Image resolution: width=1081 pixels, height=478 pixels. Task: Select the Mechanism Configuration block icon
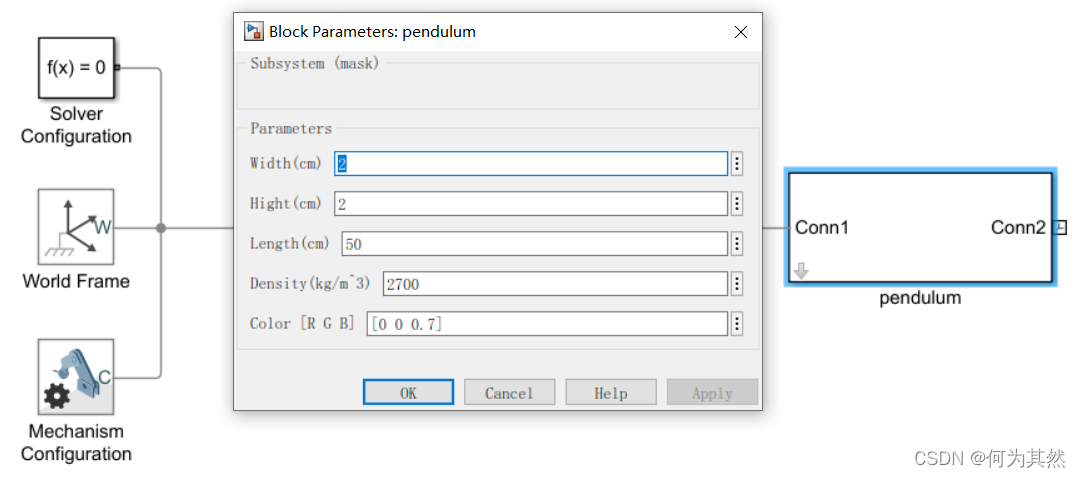coord(76,377)
